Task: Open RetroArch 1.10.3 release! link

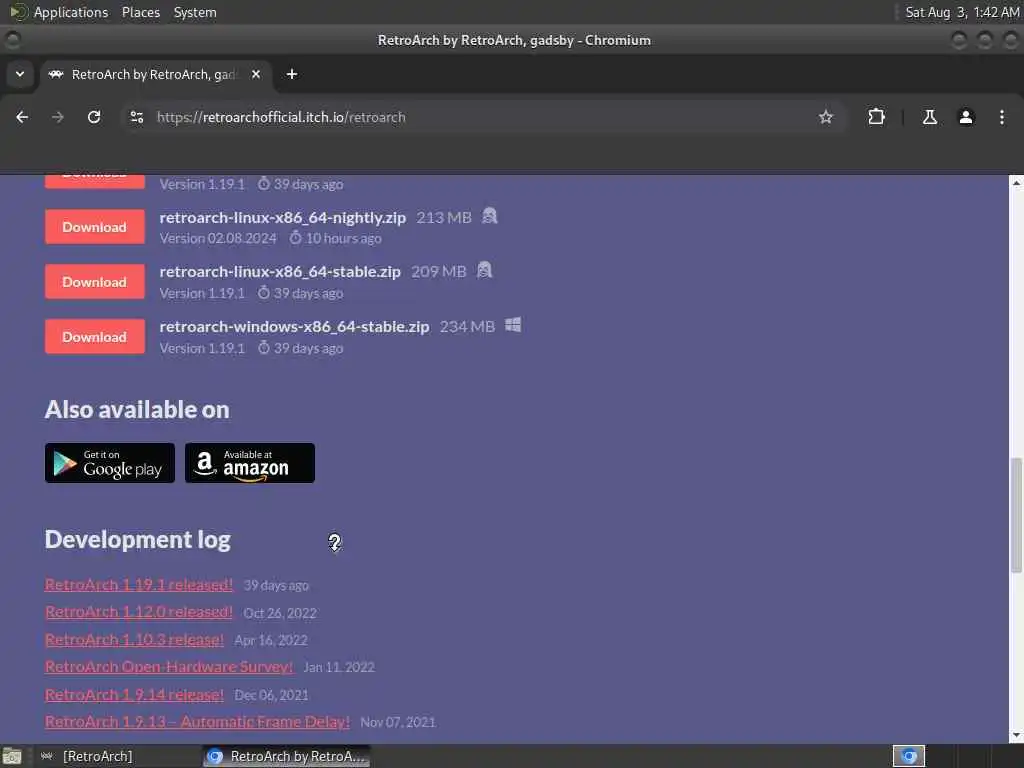Action: [135, 639]
